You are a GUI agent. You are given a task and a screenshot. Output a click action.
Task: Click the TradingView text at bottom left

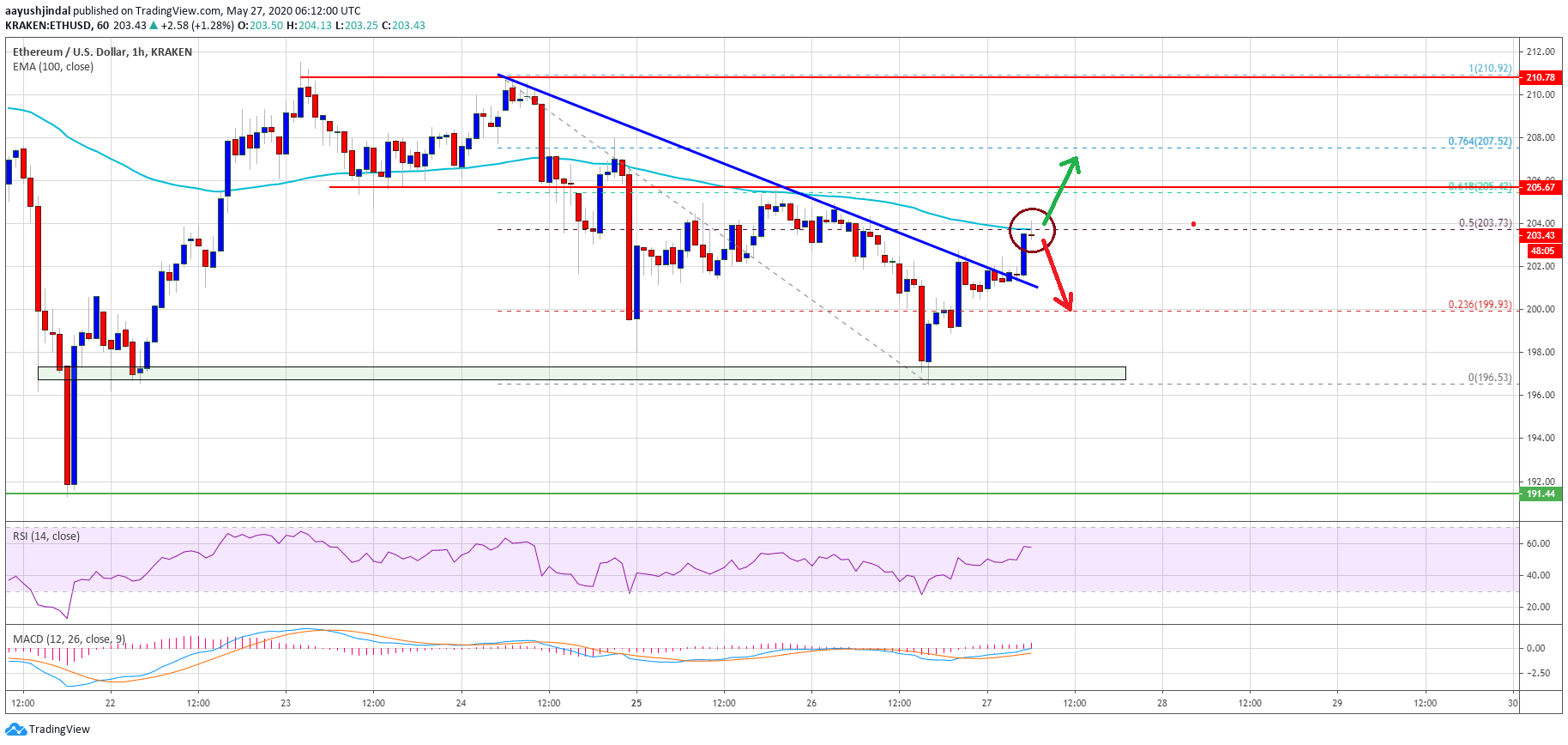[x=59, y=730]
